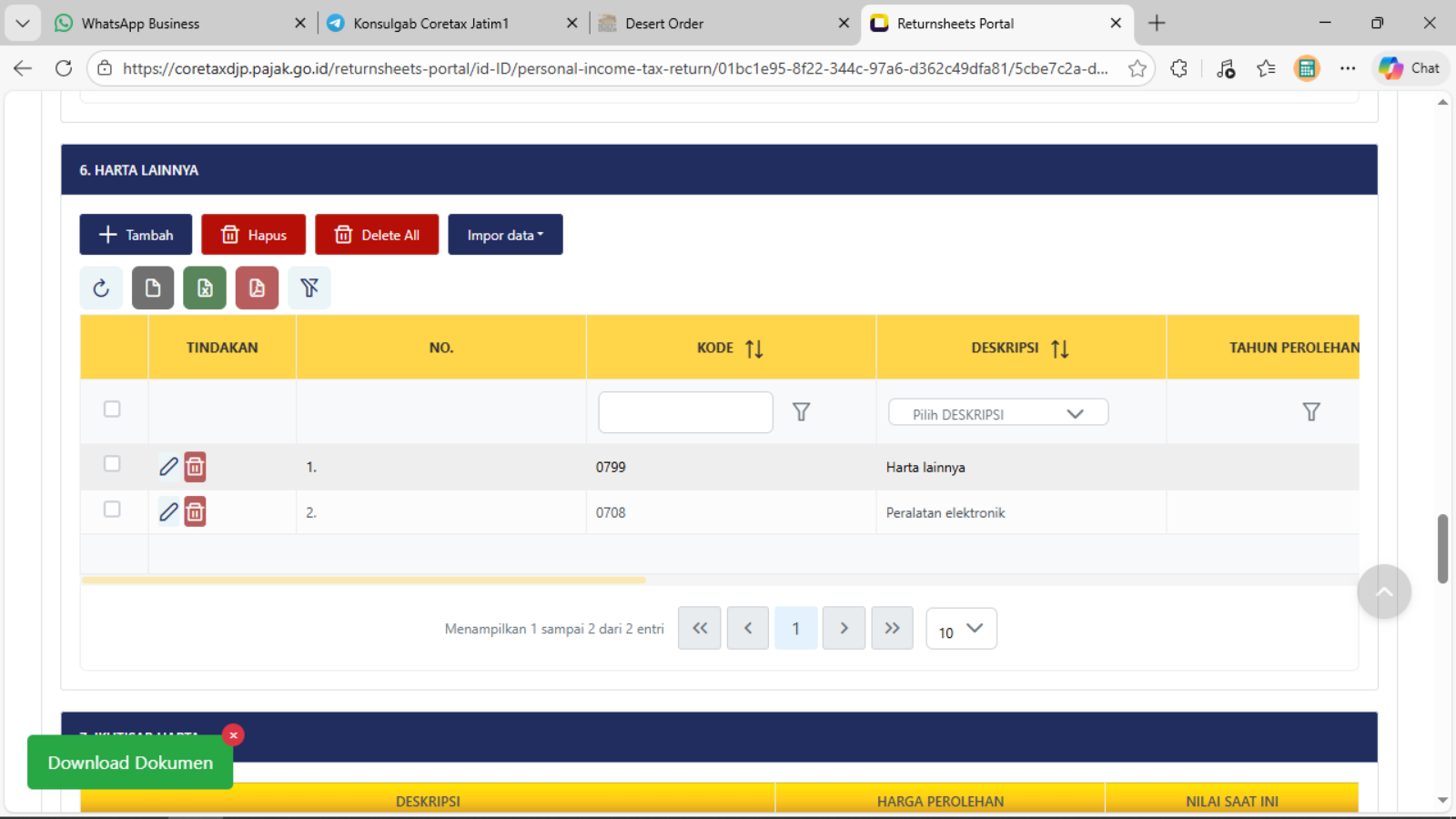Tick the select-all checkbox in header row
The height and width of the screenshot is (819, 1456).
pos(112,409)
